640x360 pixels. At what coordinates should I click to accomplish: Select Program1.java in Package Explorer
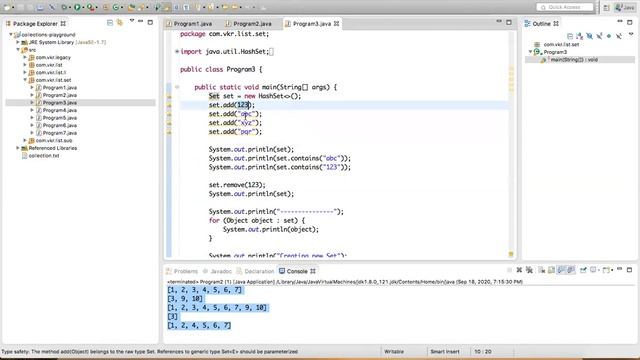click(x=60, y=87)
